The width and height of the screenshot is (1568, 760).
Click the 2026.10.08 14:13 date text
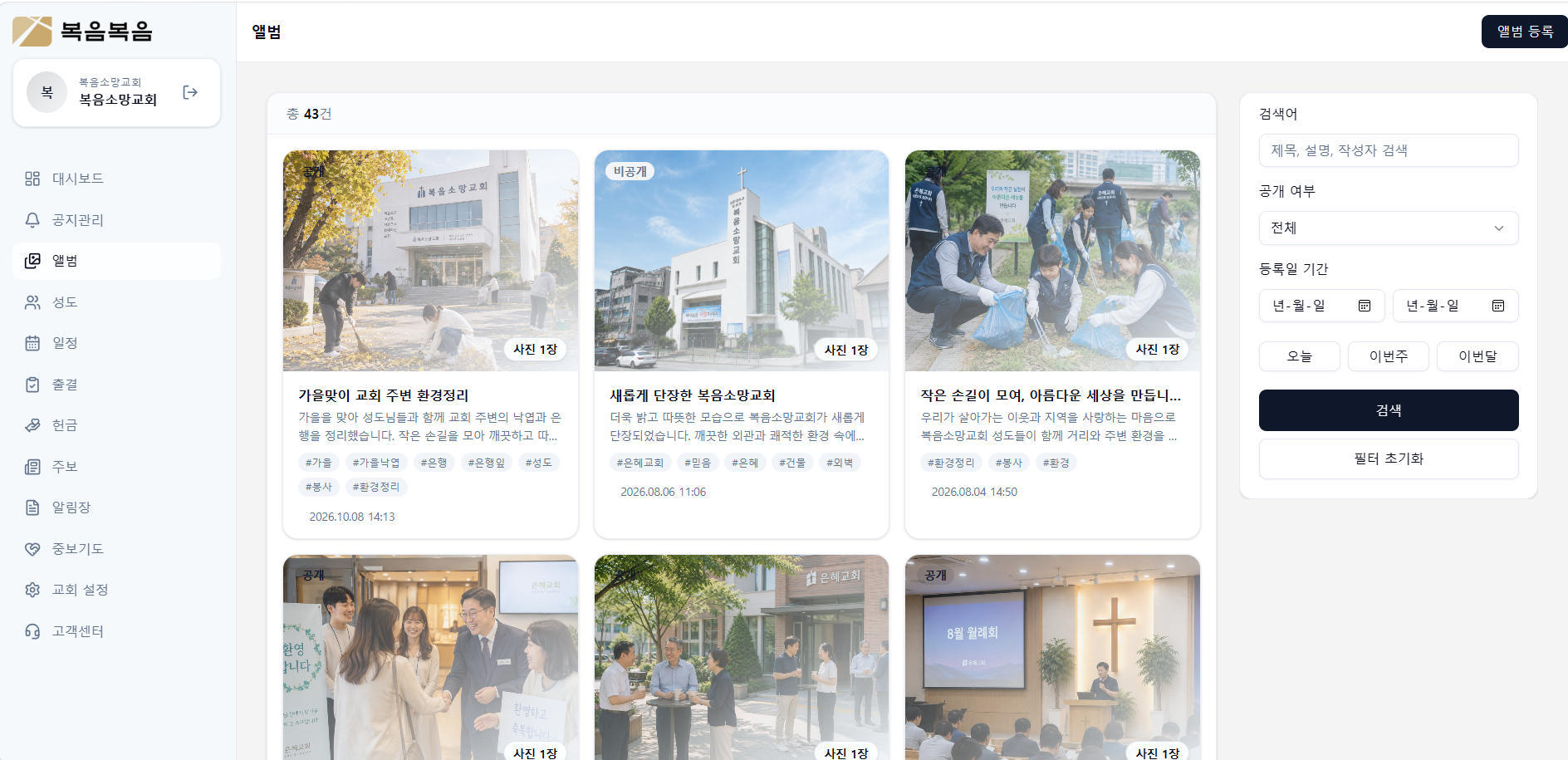point(352,517)
